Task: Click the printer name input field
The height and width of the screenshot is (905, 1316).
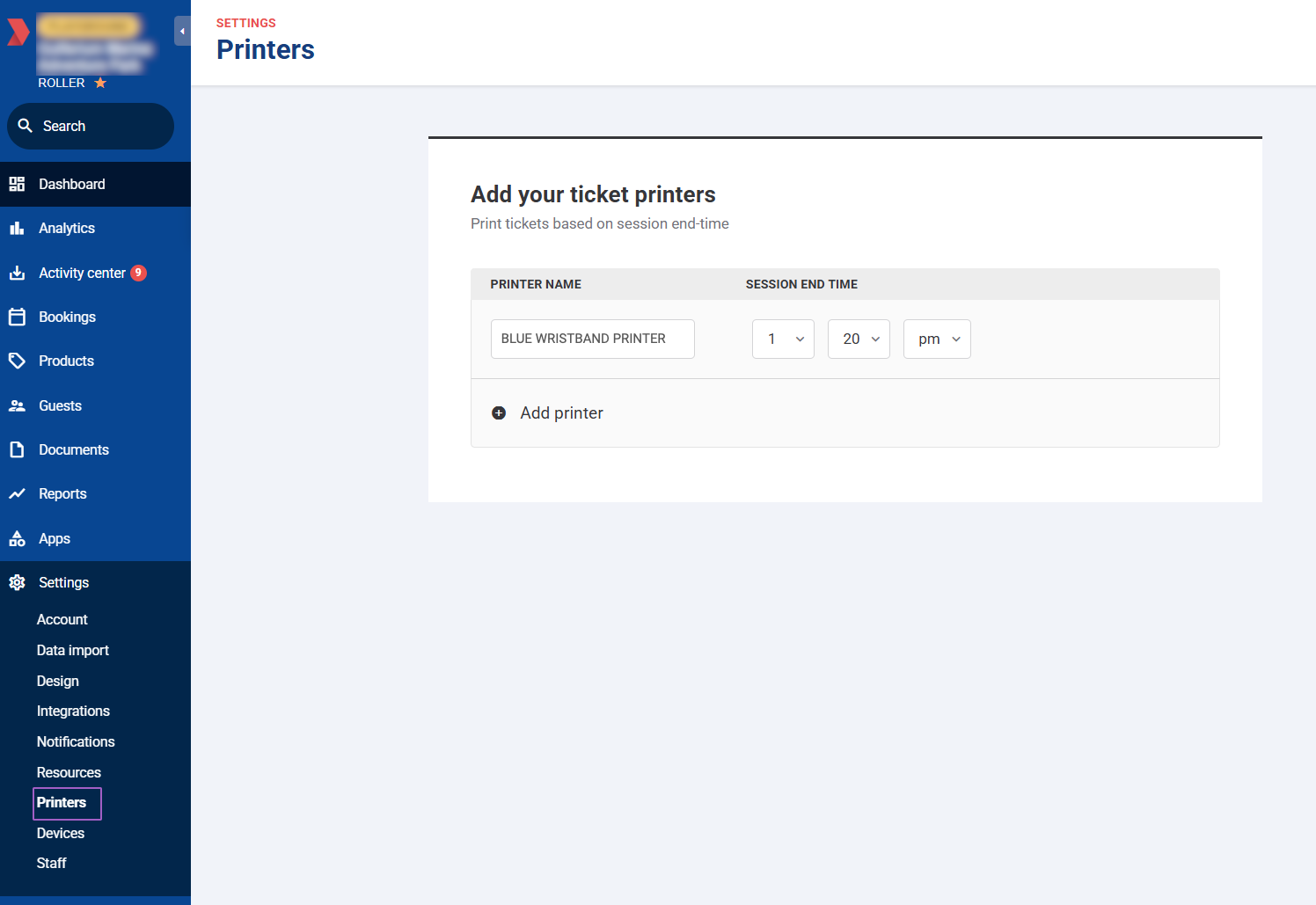Action: tap(593, 339)
